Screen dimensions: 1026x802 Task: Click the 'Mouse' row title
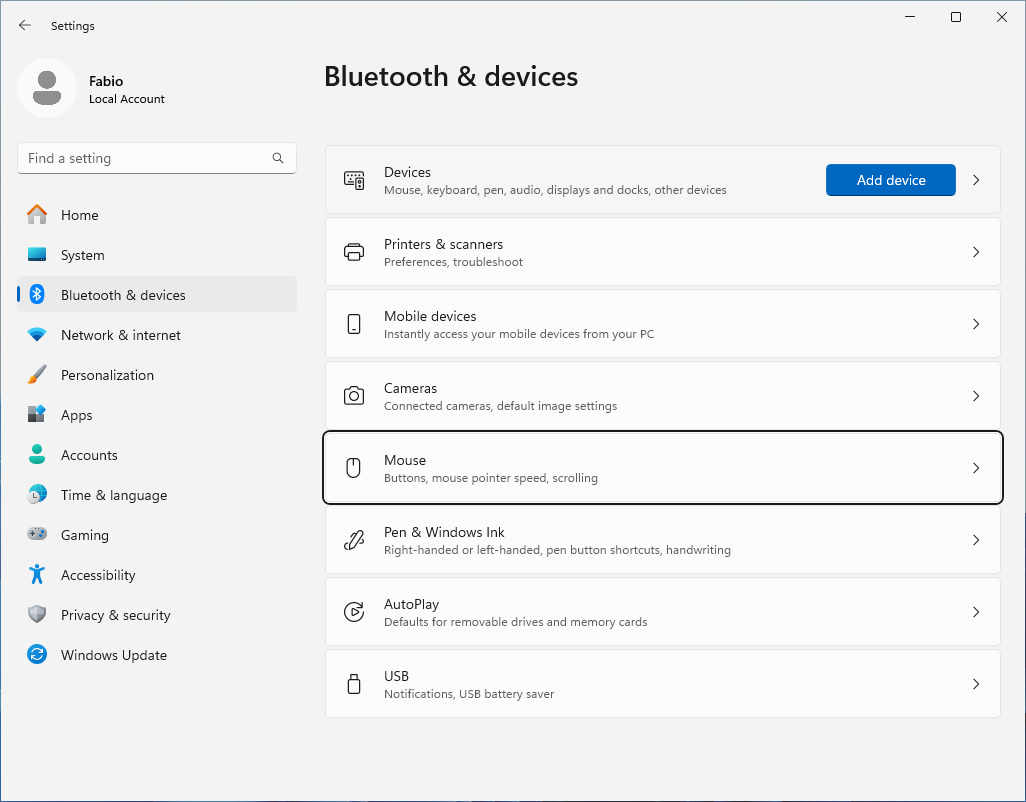(405, 460)
